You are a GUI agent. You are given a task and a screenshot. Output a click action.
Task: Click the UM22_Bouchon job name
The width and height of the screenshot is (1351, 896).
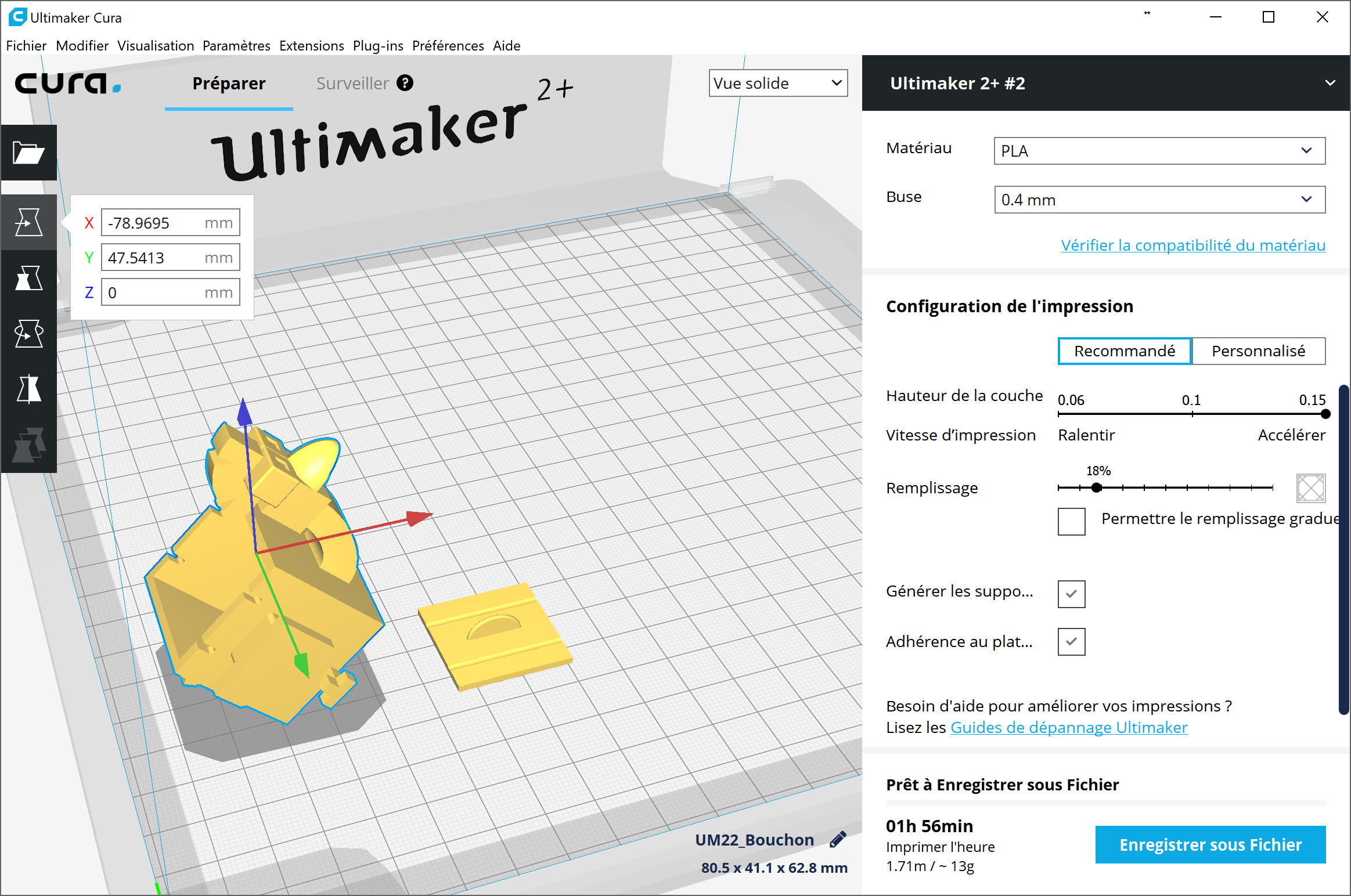tap(755, 840)
